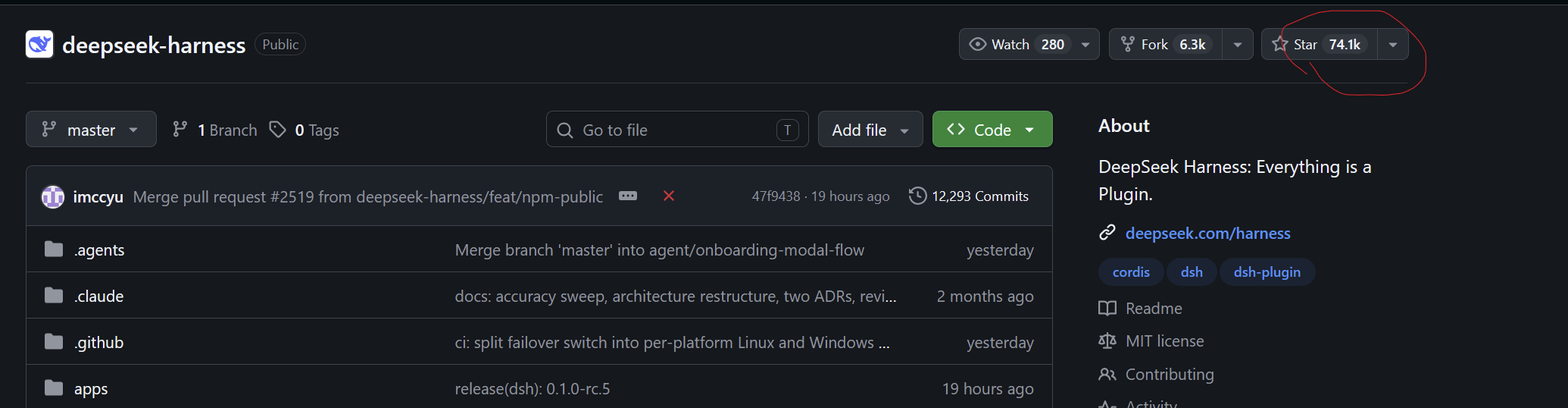
Task: Fork the repository using Fork button
Action: 1167,44
